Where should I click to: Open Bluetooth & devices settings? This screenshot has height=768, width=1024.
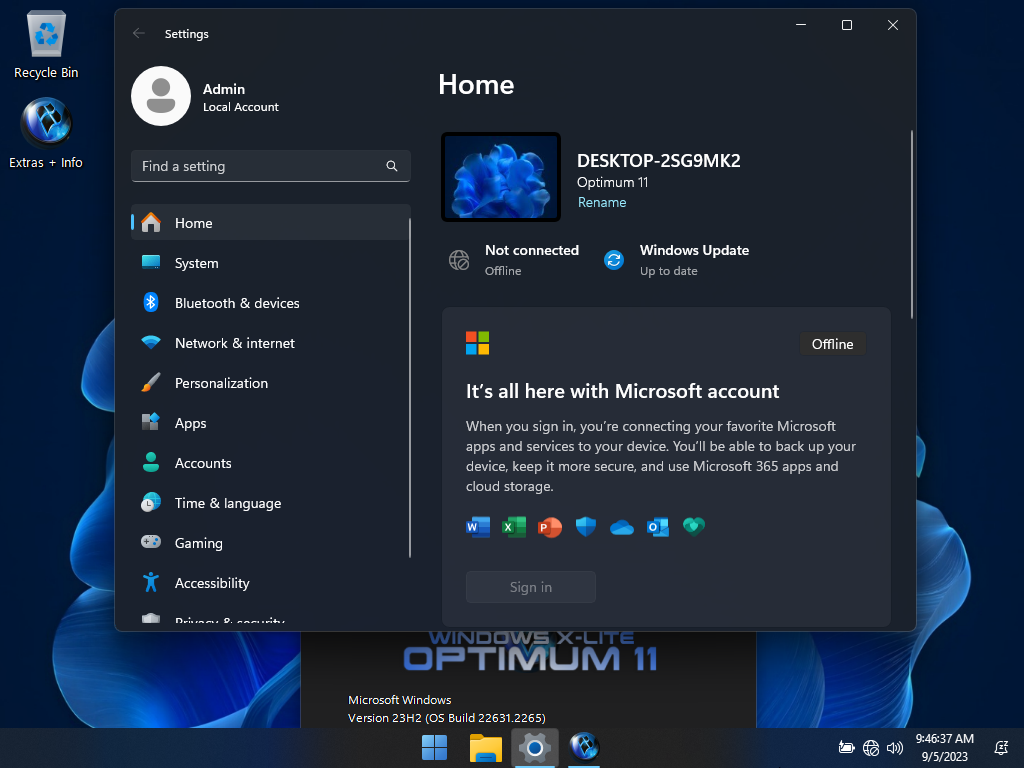[236, 303]
